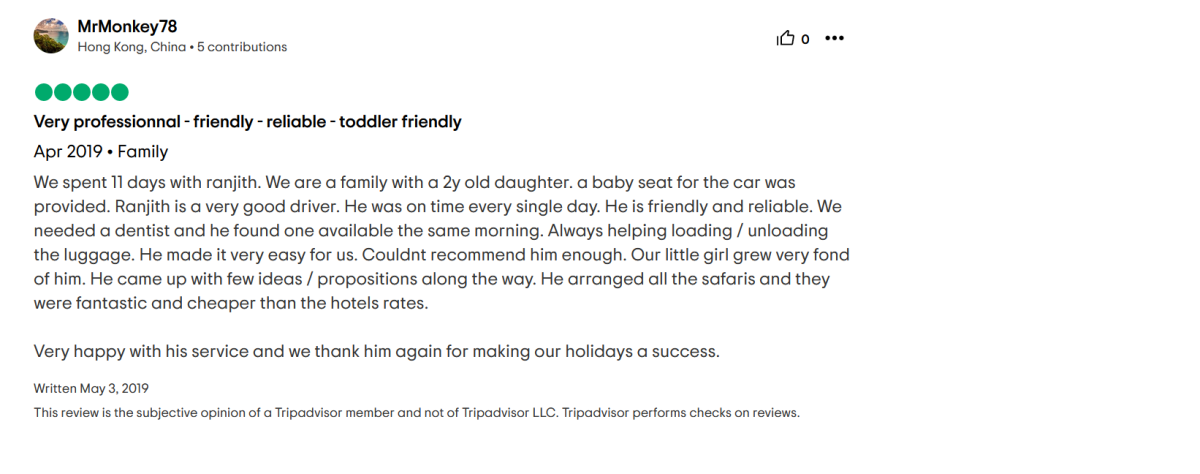Click the "Hong Kong, China" location
Image resolution: width=1200 pixels, height=474 pixels.
131,47
